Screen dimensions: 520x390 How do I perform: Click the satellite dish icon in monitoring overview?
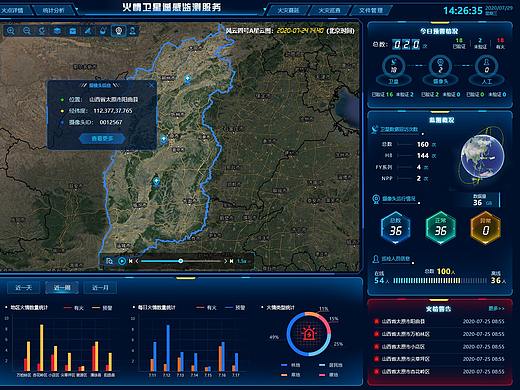pyautogui.click(x=375, y=129)
